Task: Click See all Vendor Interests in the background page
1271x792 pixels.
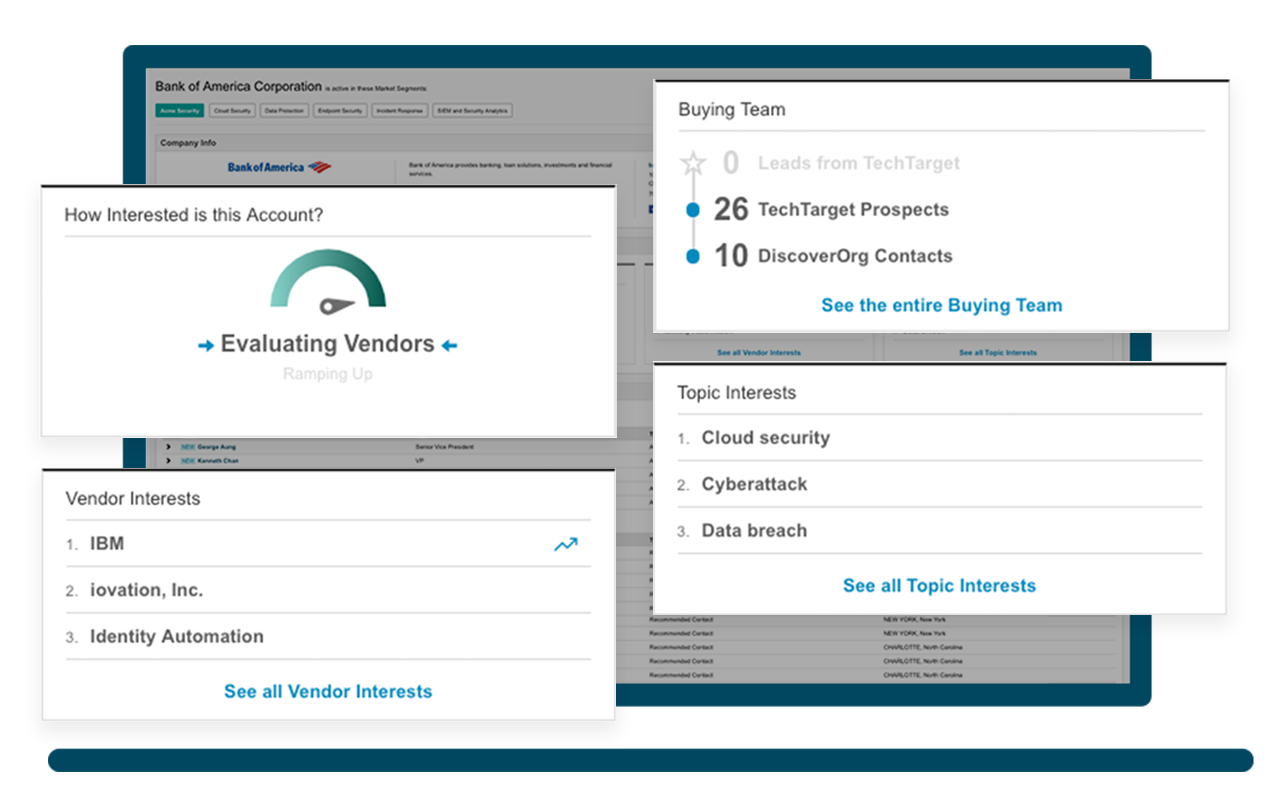Action: coord(759,352)
